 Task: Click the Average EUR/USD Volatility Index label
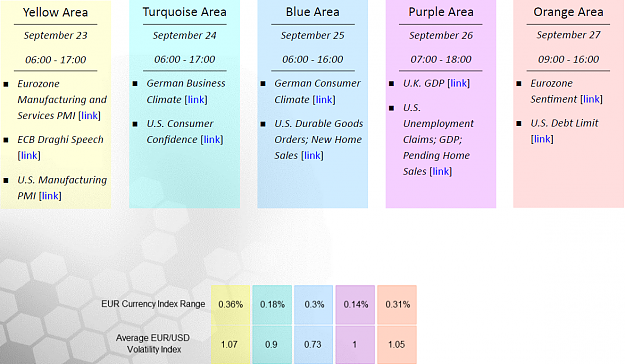tap(153, 344)
